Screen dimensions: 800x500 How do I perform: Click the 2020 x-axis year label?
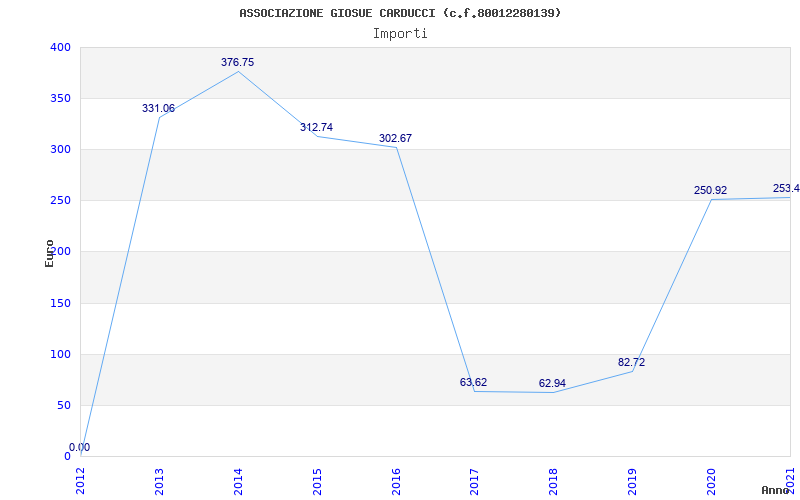(712, 482)
